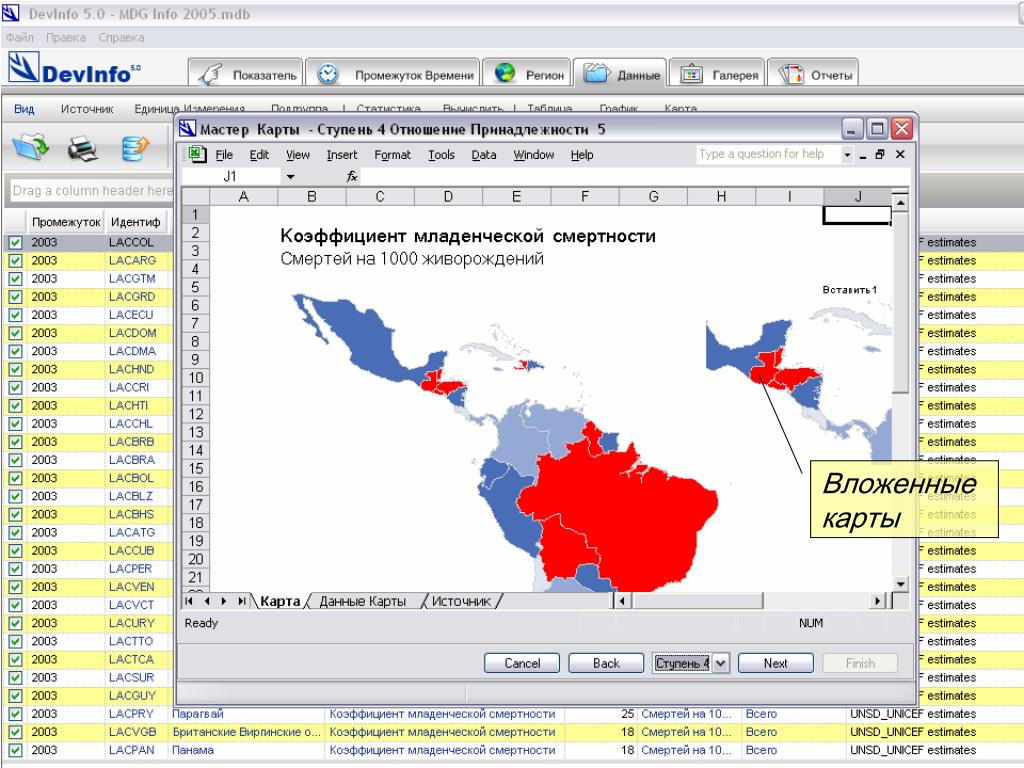Viewport: 1024px width, 768px height.
Task: Open the Промежуток Времени tab
Action: (x=393, y=74)
